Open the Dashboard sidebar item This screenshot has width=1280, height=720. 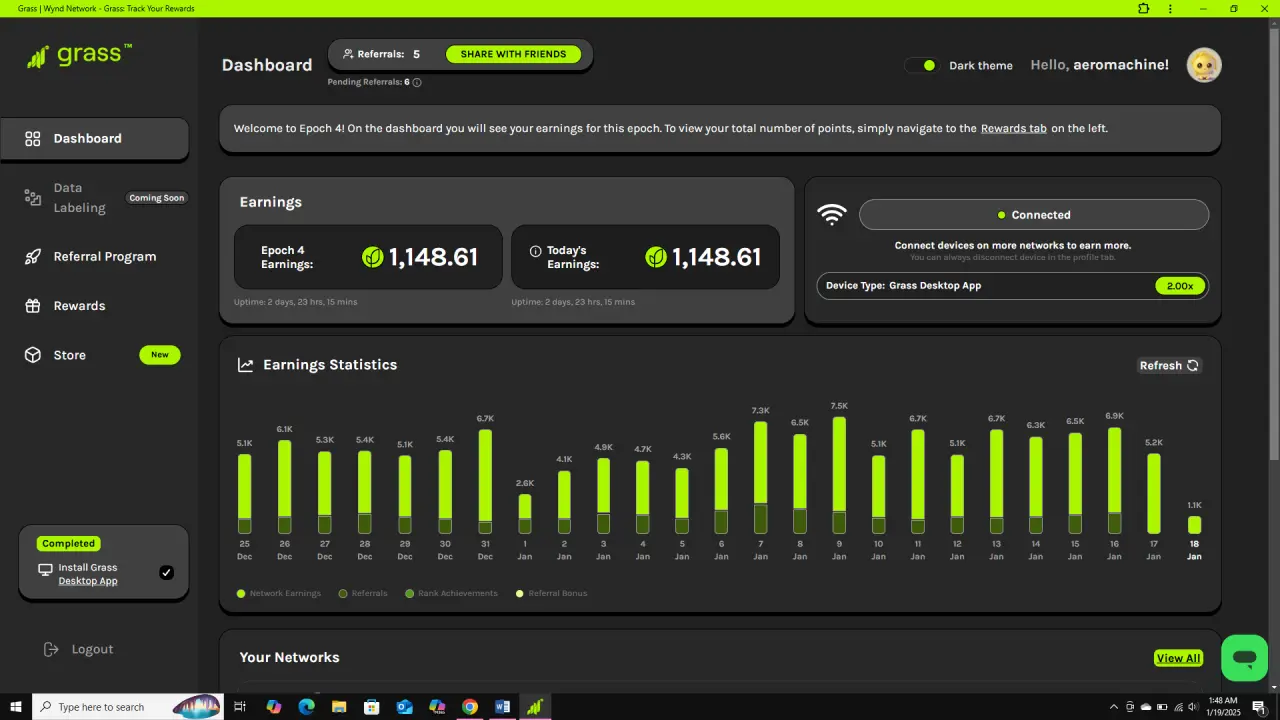[x=94, y=139]
